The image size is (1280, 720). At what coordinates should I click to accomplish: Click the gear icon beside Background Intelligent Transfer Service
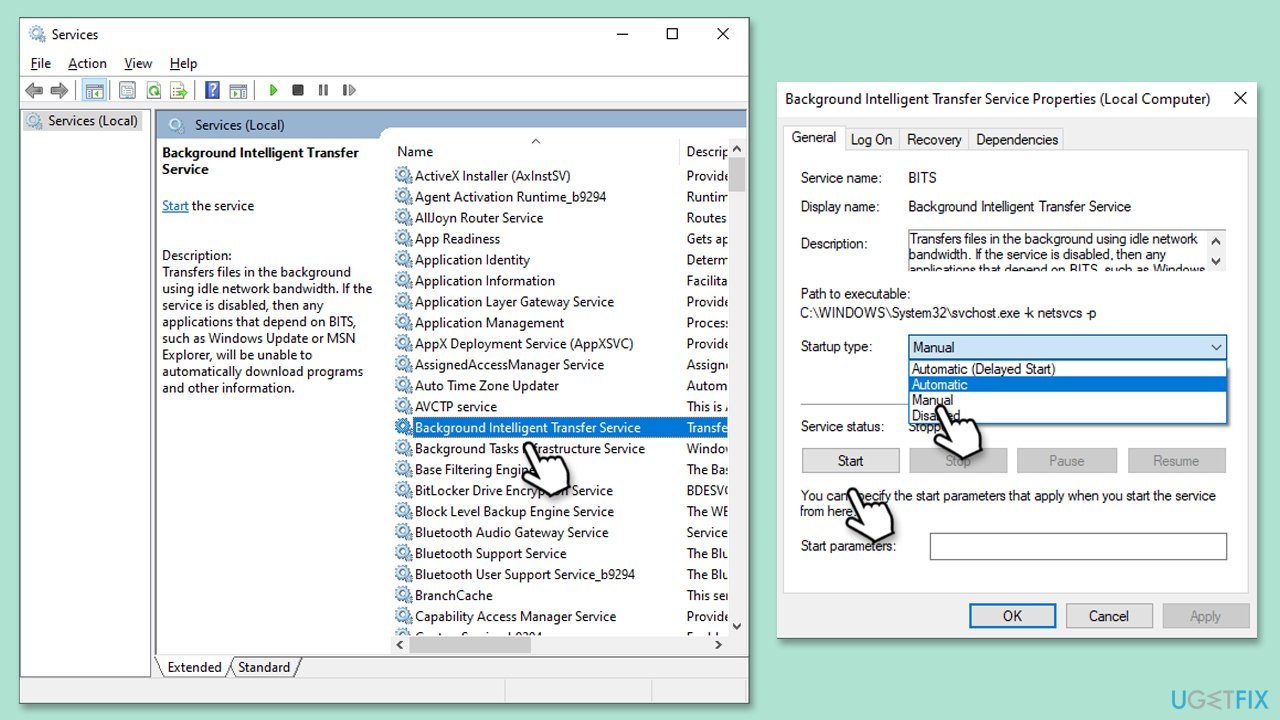(403, 428)
